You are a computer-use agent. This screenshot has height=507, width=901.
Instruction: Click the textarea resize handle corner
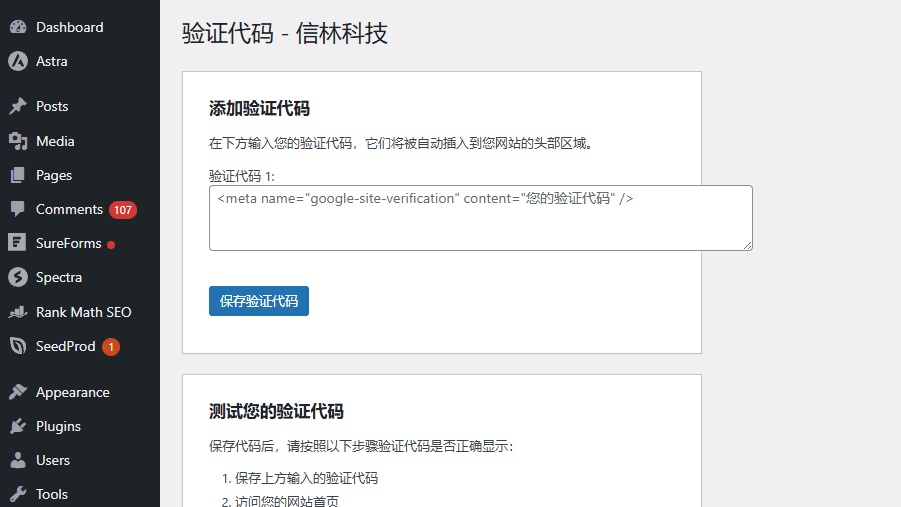tap(747, 245)
